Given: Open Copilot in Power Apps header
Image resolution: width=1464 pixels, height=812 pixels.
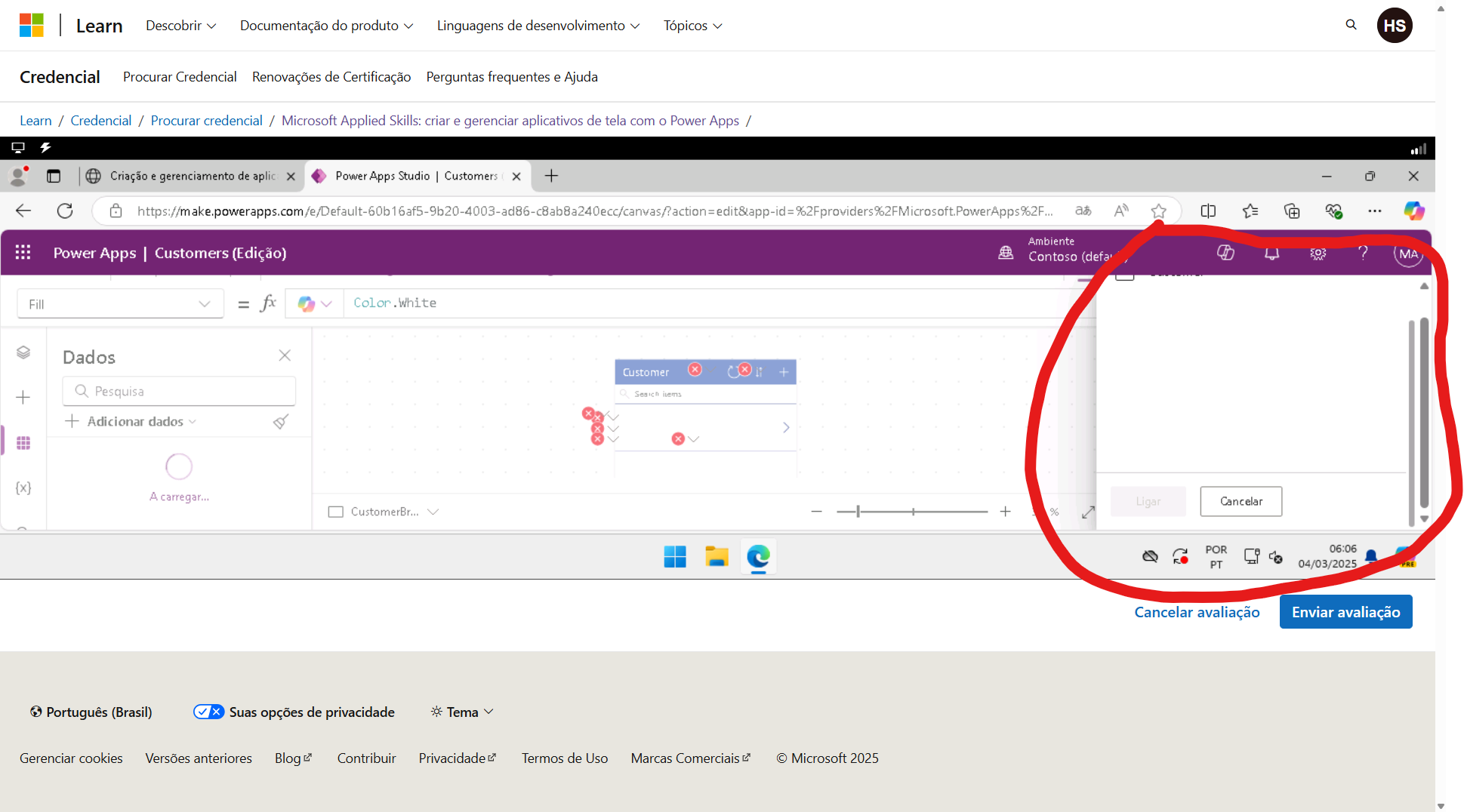Looking at the screenshot, I should 1225,253.
